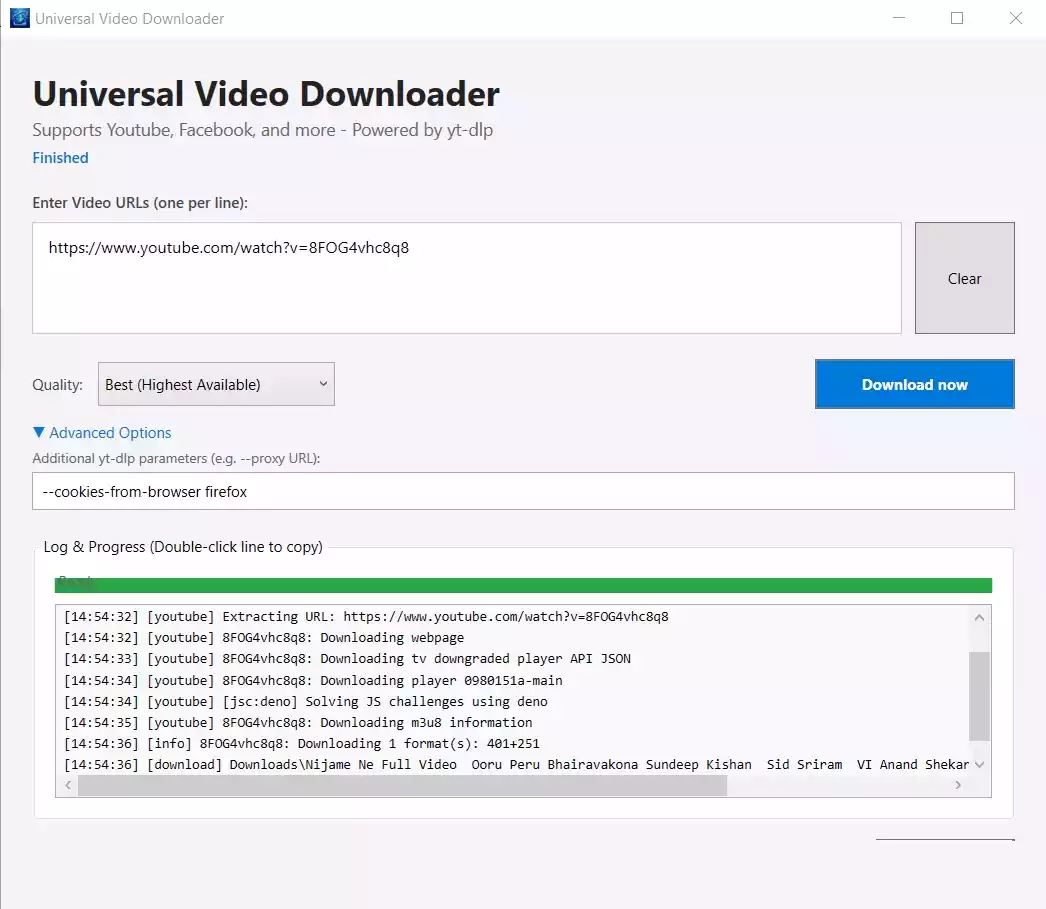Start download with Download now button
The height and width of the screenshot is (909, 1046).
[x=914, y=384]
